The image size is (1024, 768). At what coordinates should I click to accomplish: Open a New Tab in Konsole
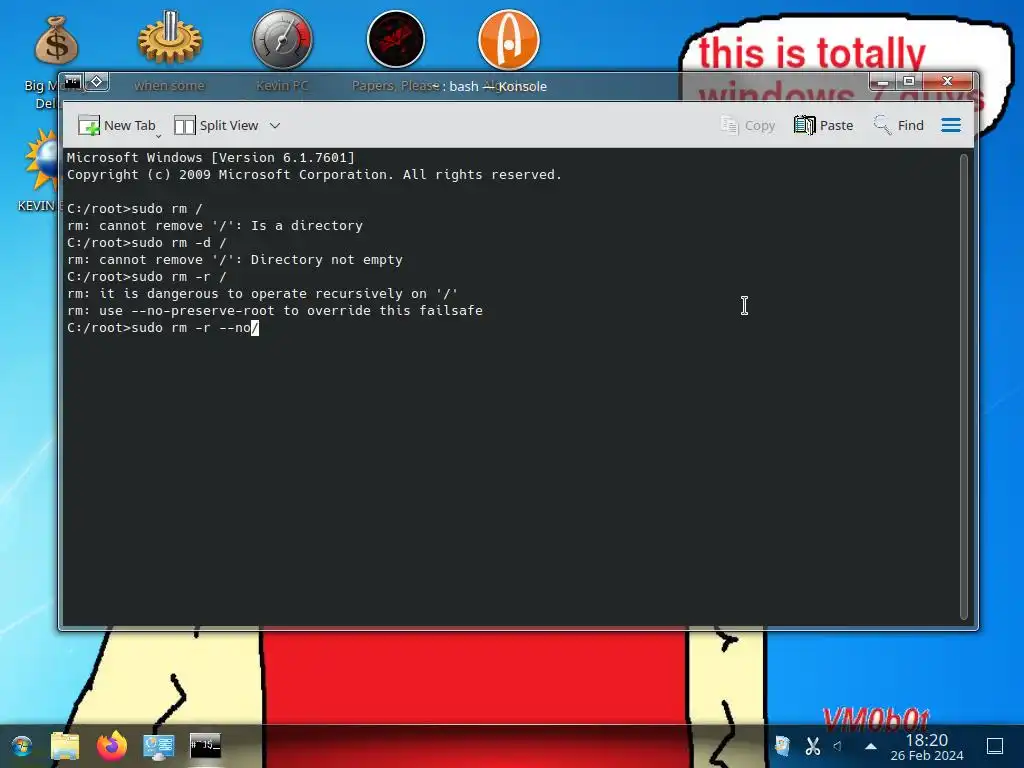[x=116, y=125]
